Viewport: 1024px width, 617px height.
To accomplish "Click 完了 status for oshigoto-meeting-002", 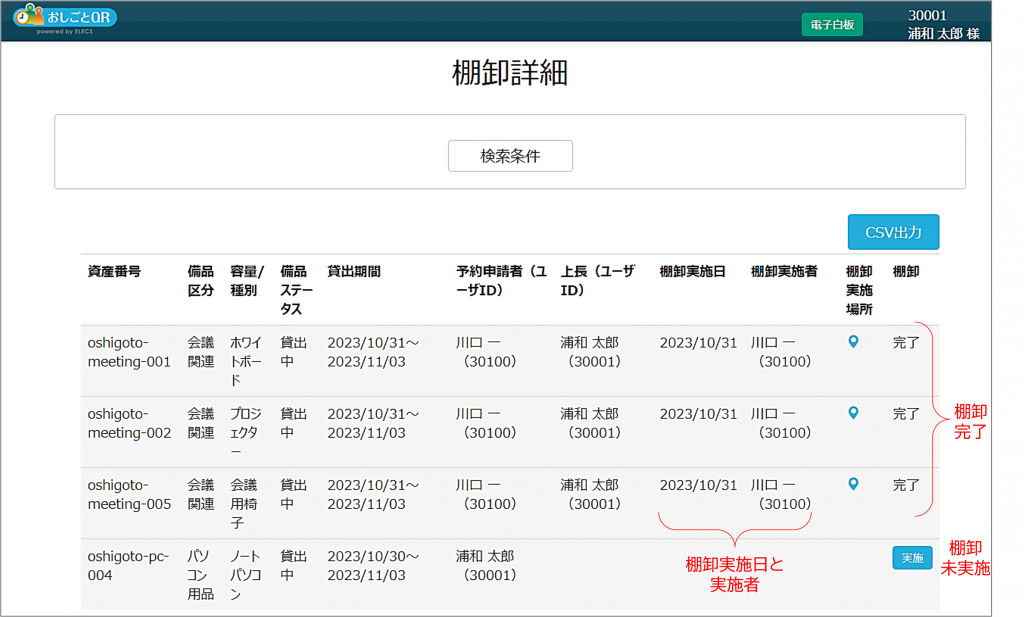I will tap(906, 413).
